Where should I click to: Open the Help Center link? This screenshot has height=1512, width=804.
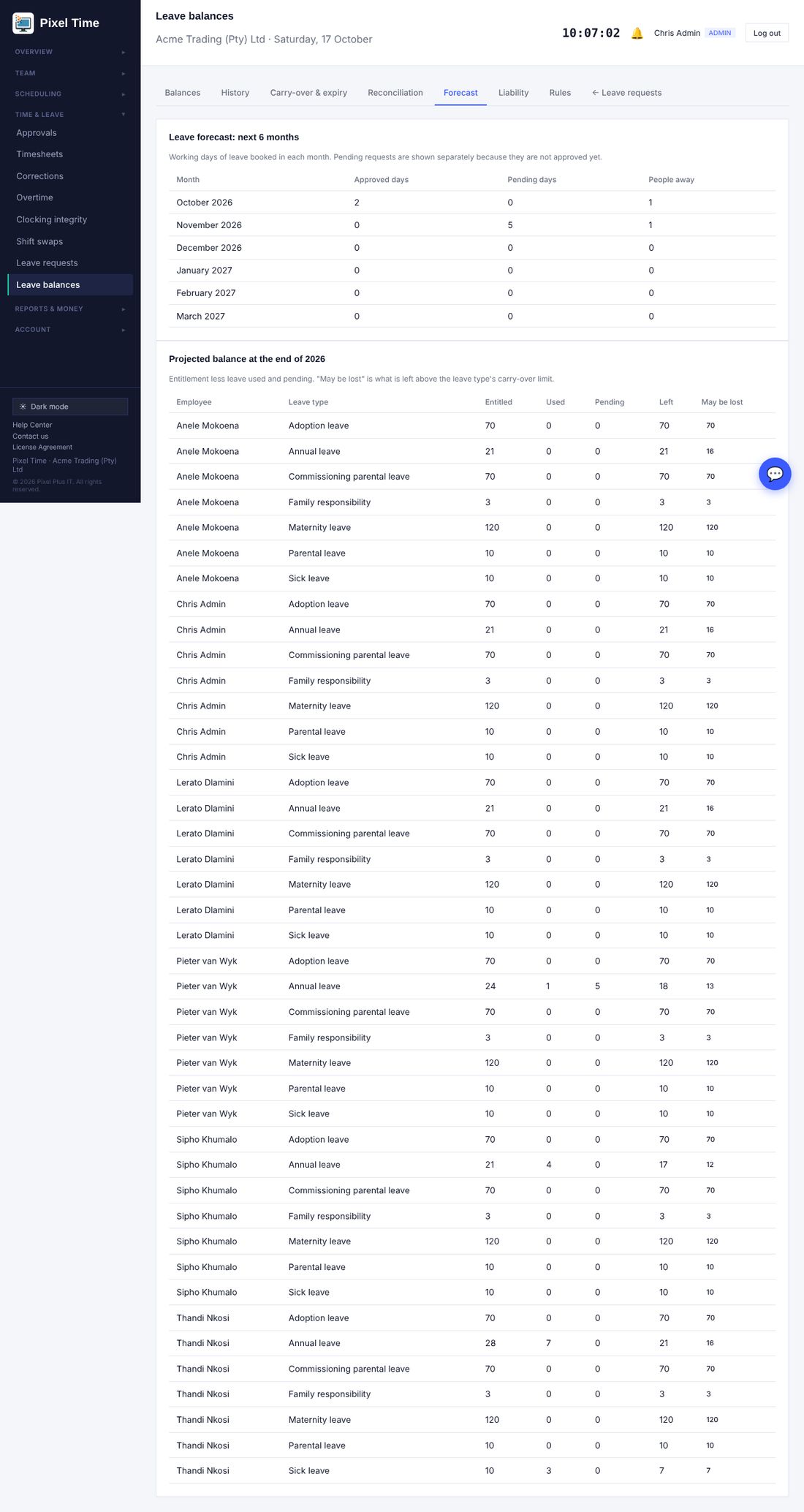pos(32,425)
